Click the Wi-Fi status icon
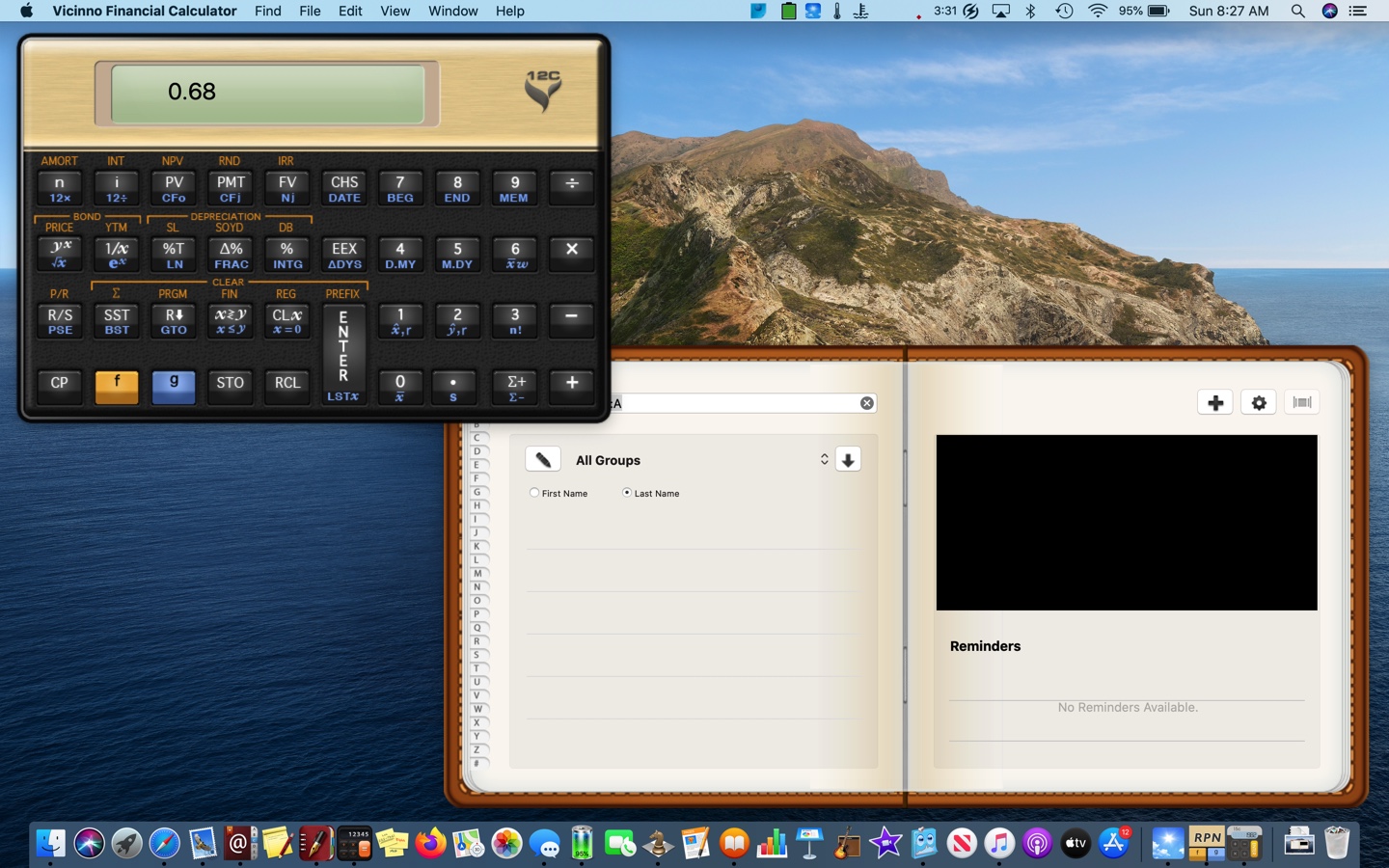The height and width of the screenshot is (868, 1389). click(1098, 11)
